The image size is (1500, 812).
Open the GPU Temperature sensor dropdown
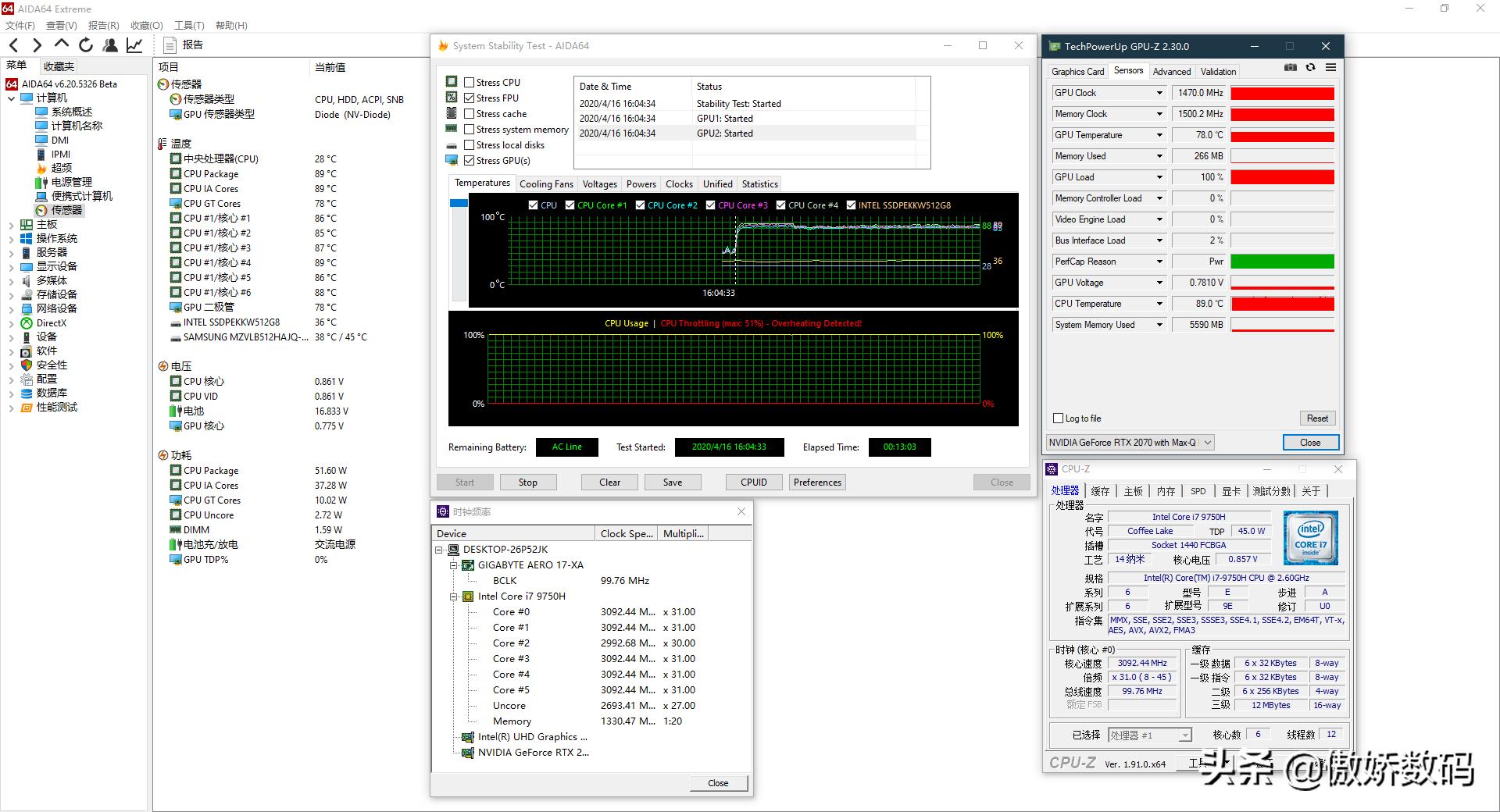[x=1159, y=135]
